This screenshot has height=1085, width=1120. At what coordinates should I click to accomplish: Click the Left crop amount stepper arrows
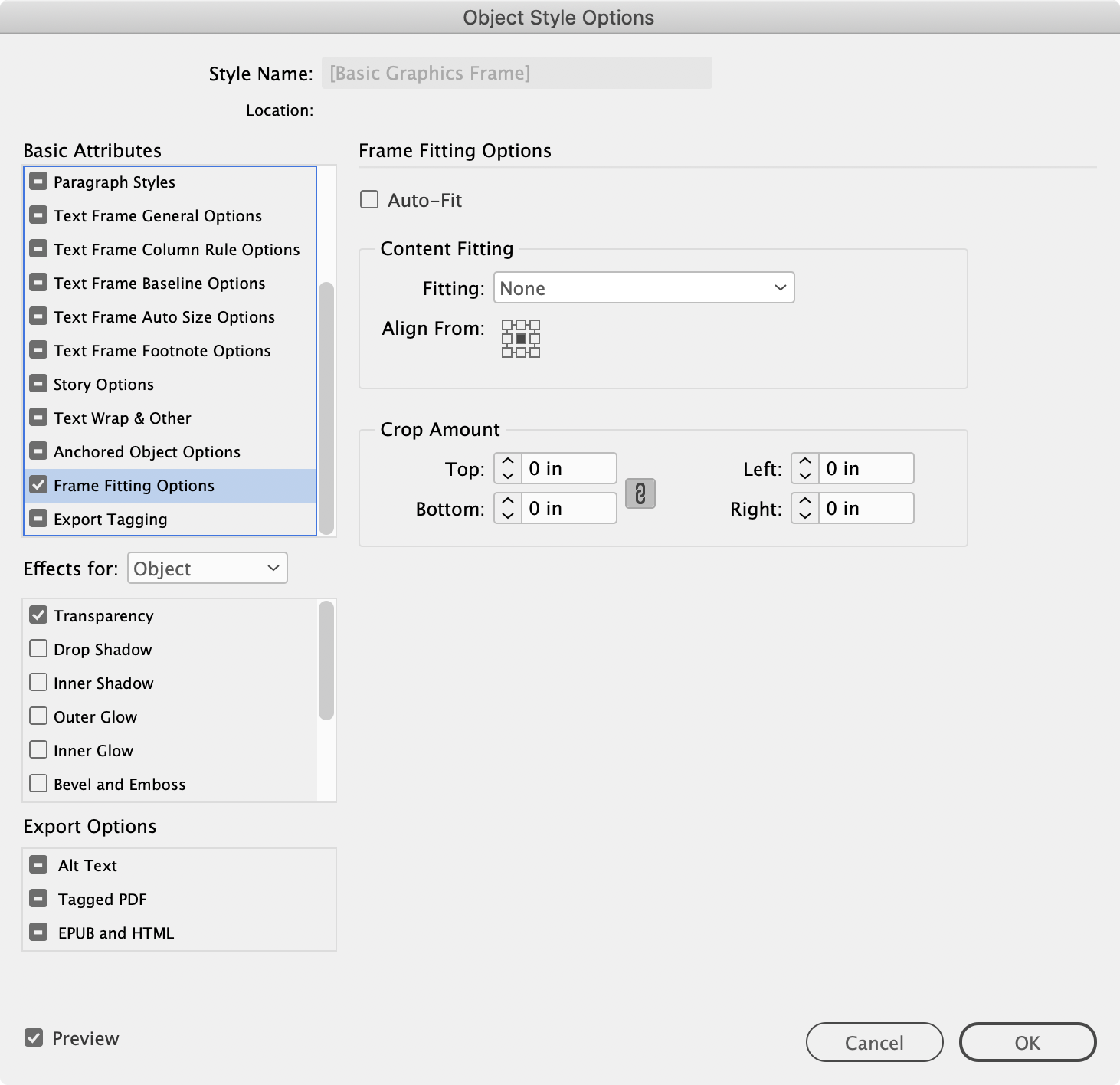(805, 468)
